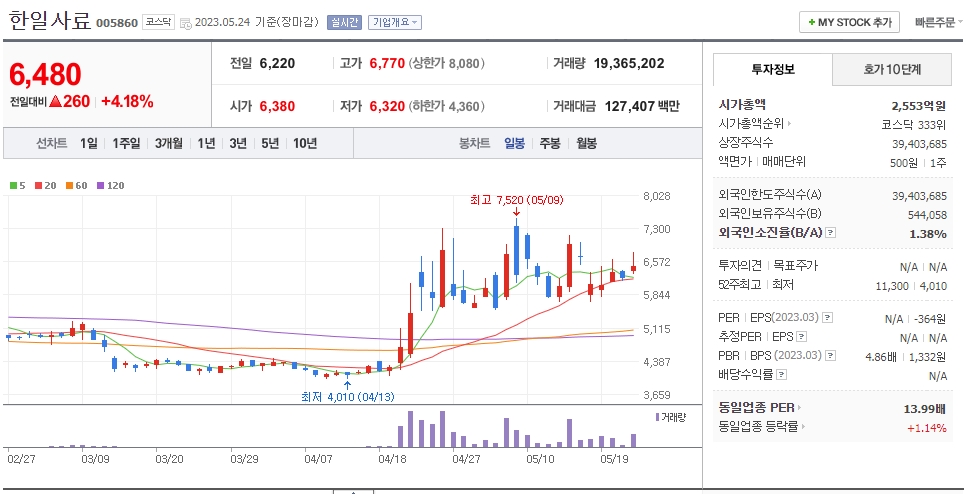
Task: Click the 시가 value 6,380
Action: pos(277,106)
